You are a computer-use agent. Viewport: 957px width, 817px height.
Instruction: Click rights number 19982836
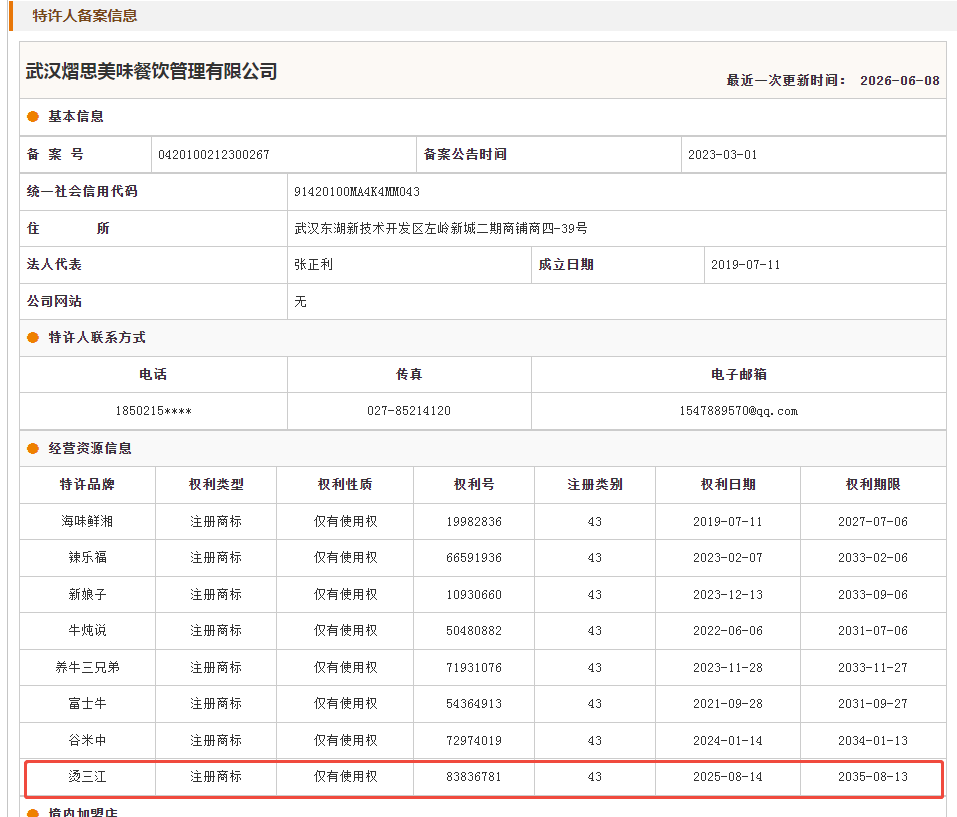point(474,522)
